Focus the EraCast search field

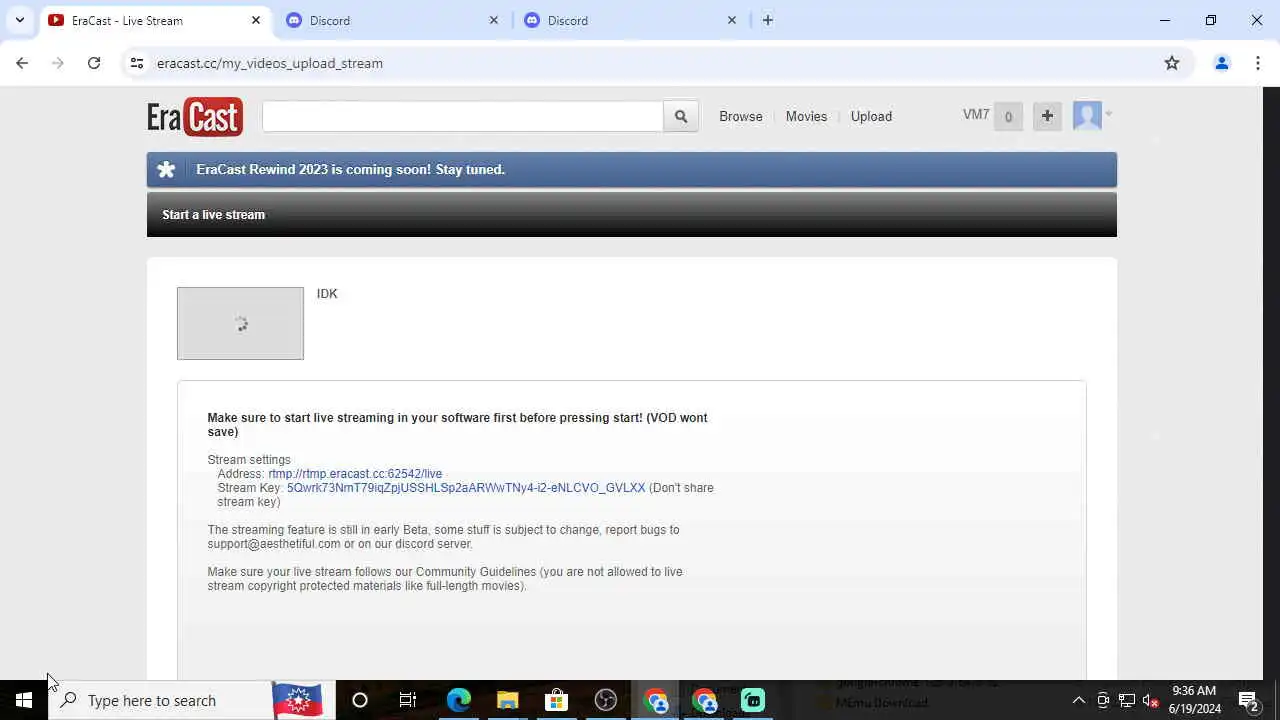tap(463, 116)
